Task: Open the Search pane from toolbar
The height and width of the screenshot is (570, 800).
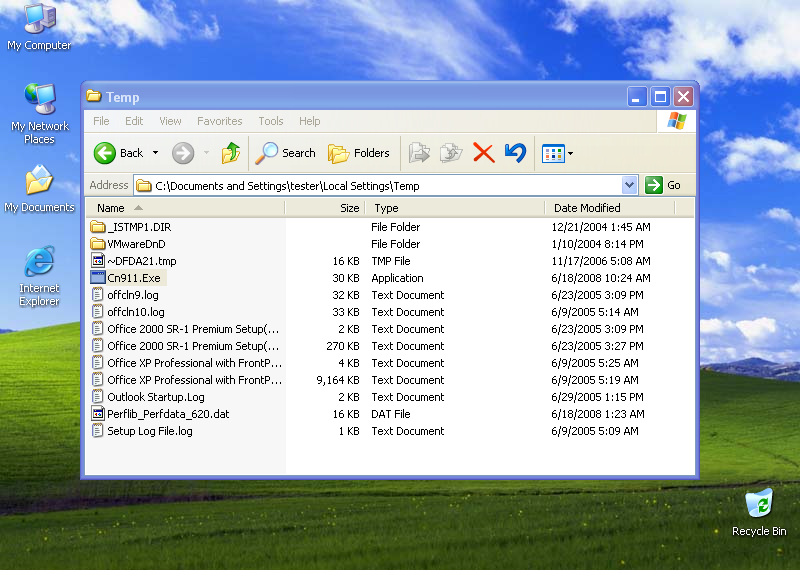Action: (285, 153)
